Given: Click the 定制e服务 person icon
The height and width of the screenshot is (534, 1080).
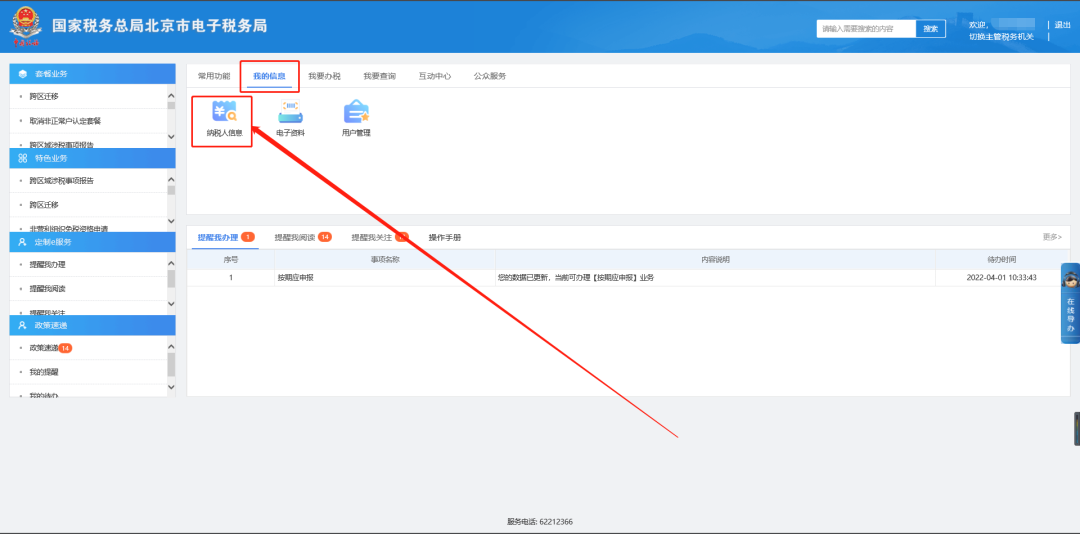Looking at the screenshot, I should point(23,242).
